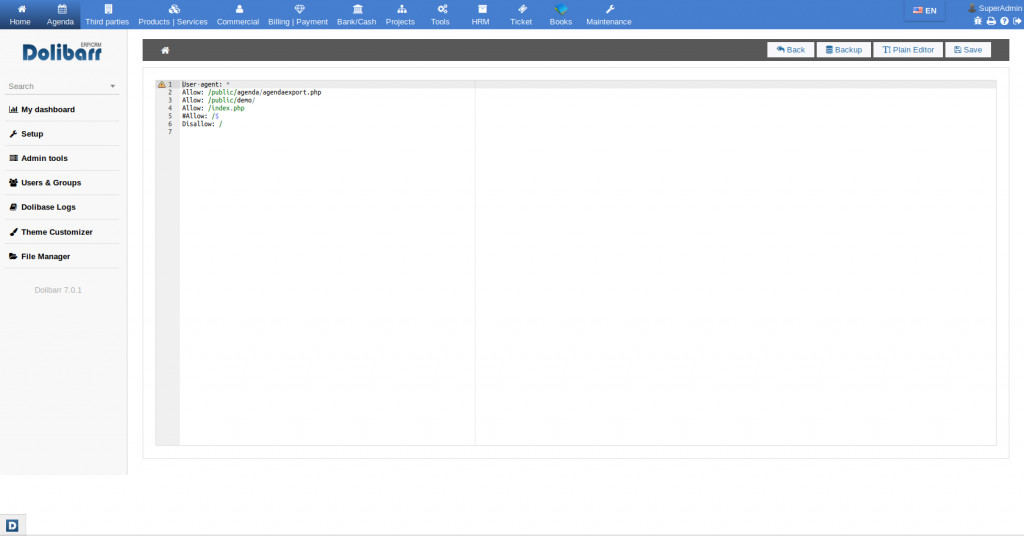Click the D icon at the bottom-left corner
This screenshot has height=536, width=1024.
(12, 525)
